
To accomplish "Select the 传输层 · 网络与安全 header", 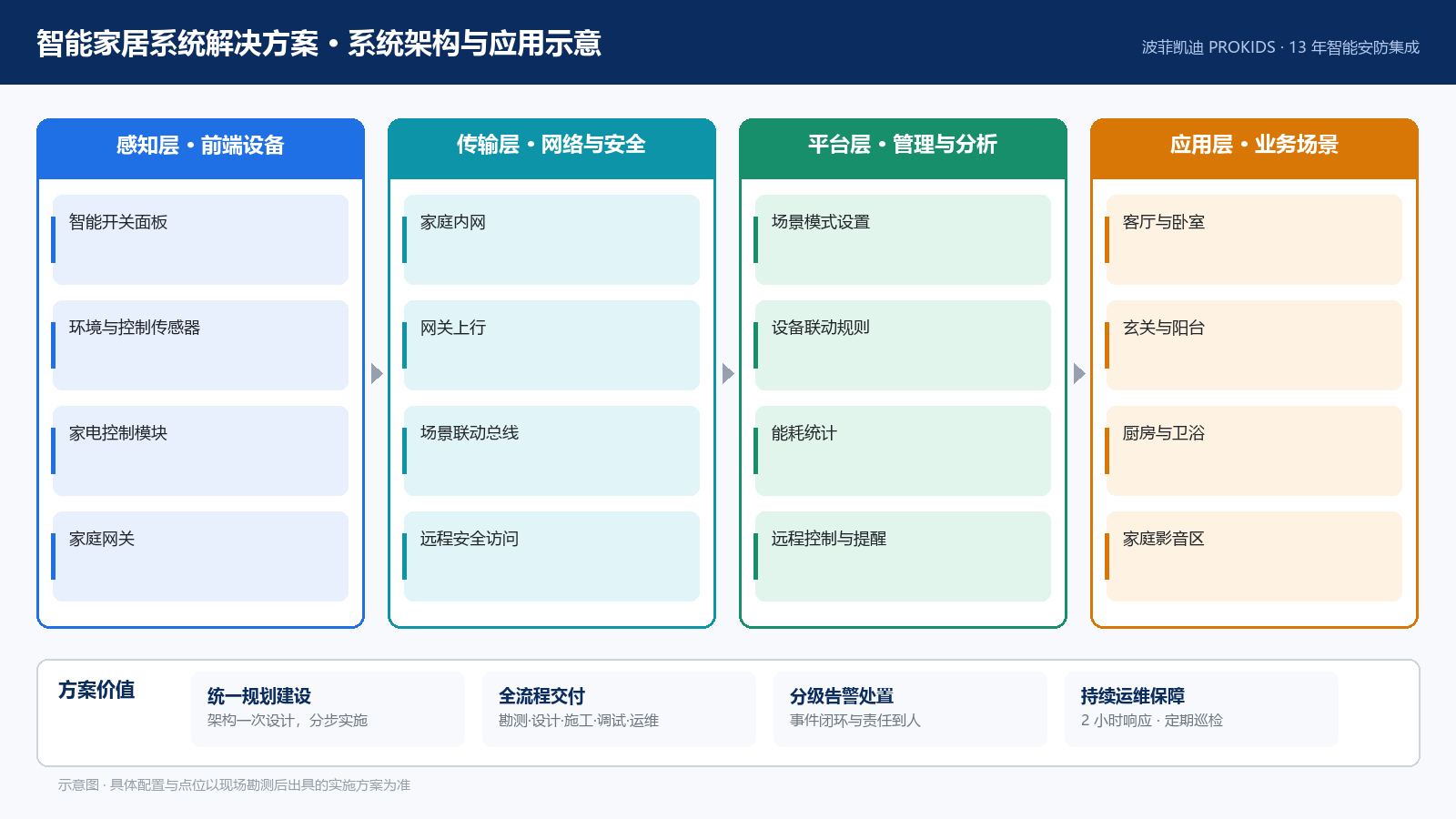I will point(551,148).
